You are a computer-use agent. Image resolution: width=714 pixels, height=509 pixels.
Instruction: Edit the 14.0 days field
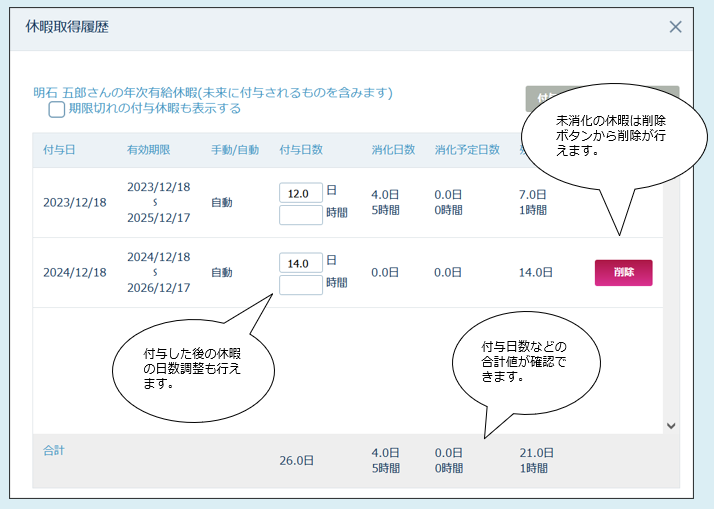(x=301, y=263)
